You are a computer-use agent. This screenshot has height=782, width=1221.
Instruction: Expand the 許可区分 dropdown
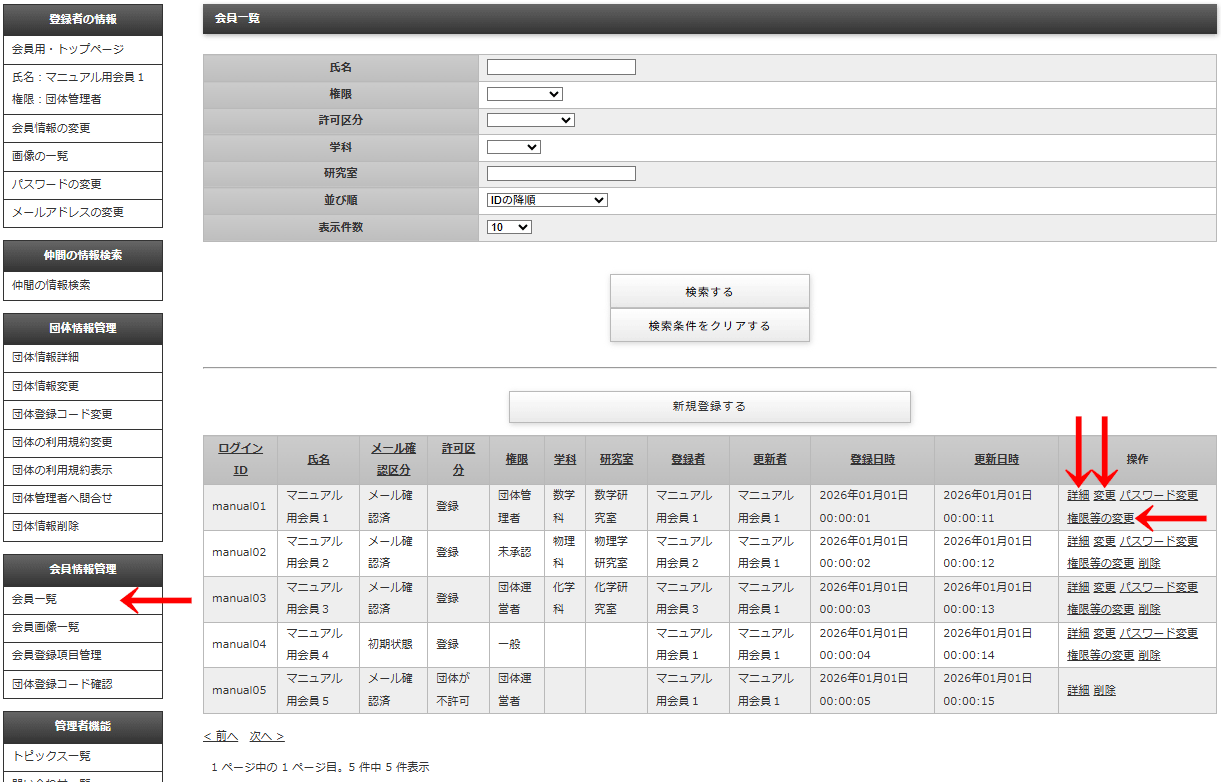click(530, 120)
